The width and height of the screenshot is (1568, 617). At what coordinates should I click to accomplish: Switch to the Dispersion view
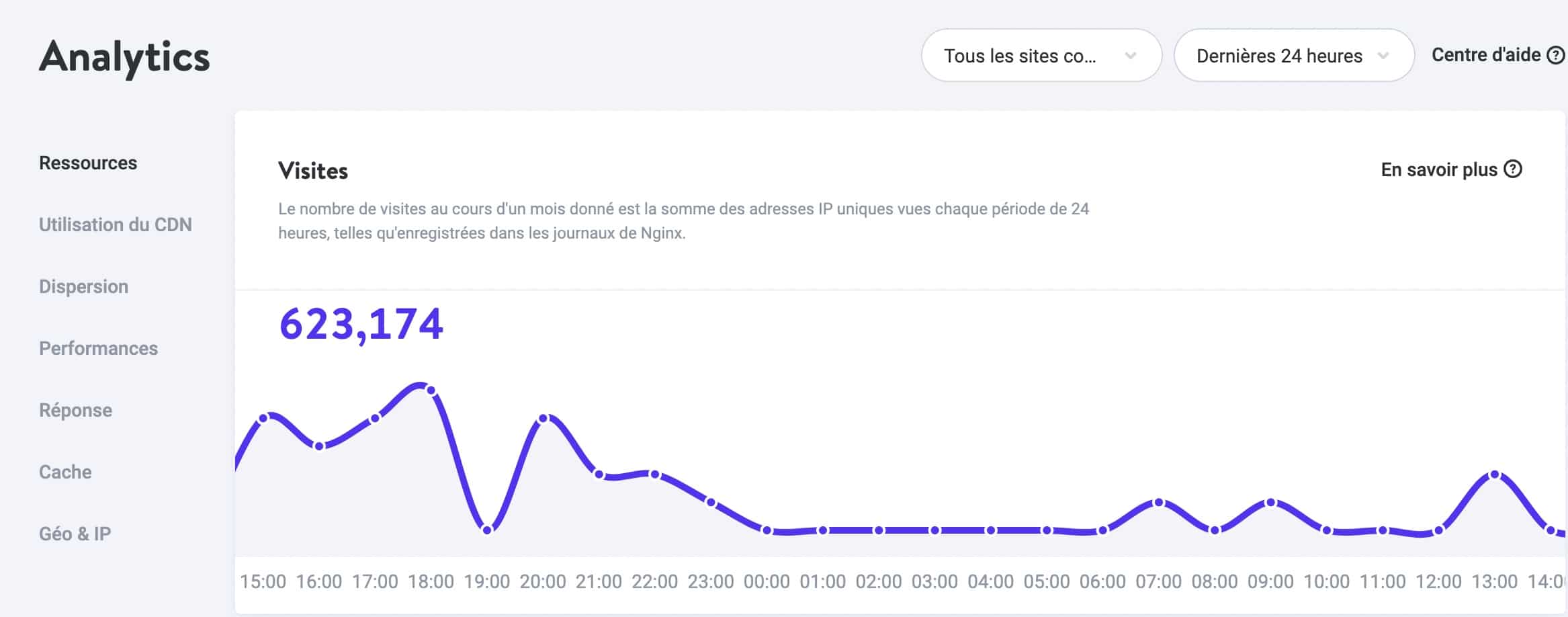tap(83, 286)
